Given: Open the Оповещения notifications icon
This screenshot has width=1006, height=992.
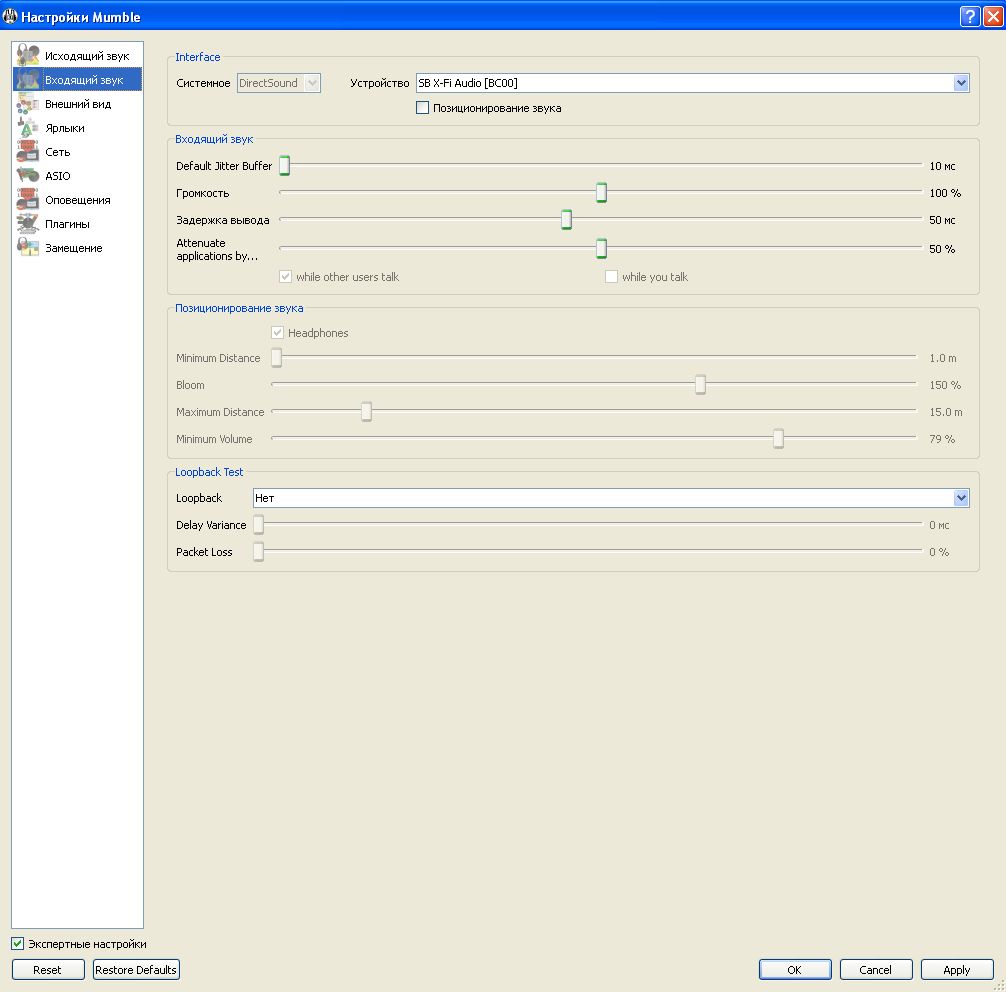Looking at the screenshot, I should pyautogui.click(x=28, y=200).
